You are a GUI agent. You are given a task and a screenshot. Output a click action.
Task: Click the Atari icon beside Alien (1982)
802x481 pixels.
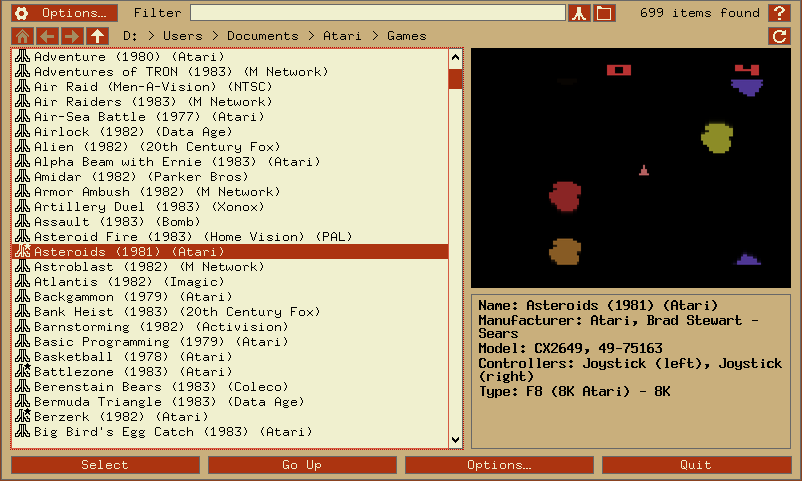tap(23, 146)
